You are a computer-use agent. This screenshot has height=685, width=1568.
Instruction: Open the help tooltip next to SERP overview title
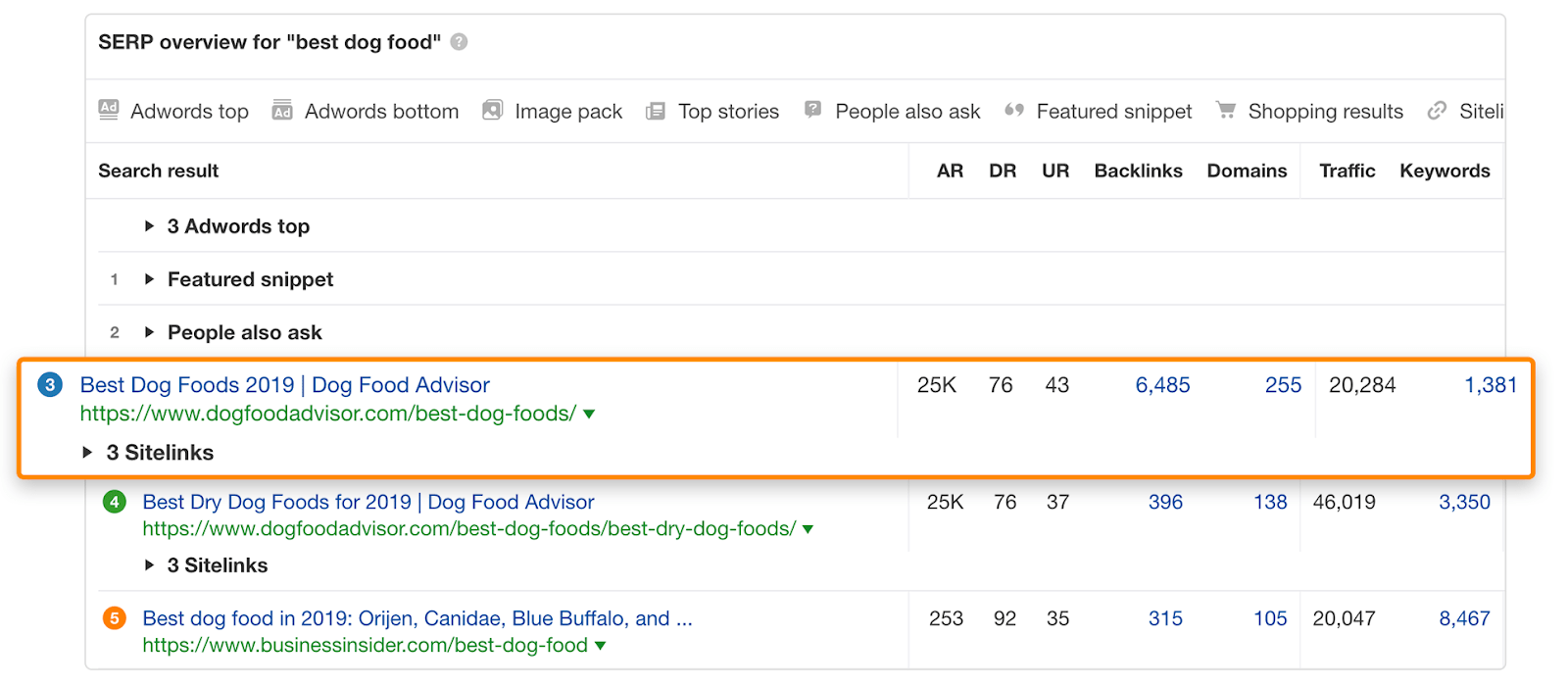pyautogui.click(x=457, y=42)
